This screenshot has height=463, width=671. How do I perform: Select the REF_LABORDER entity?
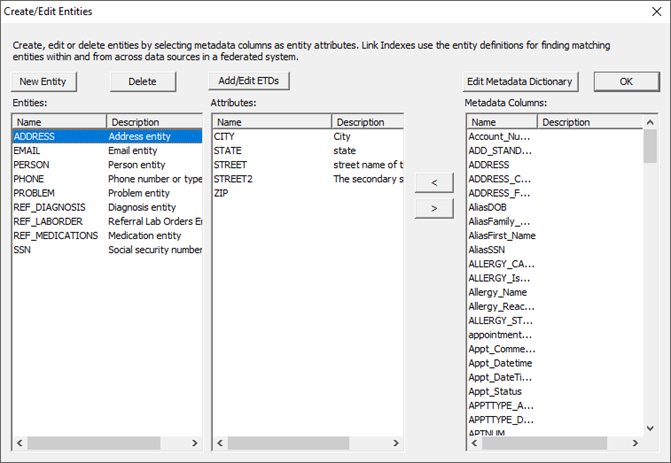tap(107, 221)
